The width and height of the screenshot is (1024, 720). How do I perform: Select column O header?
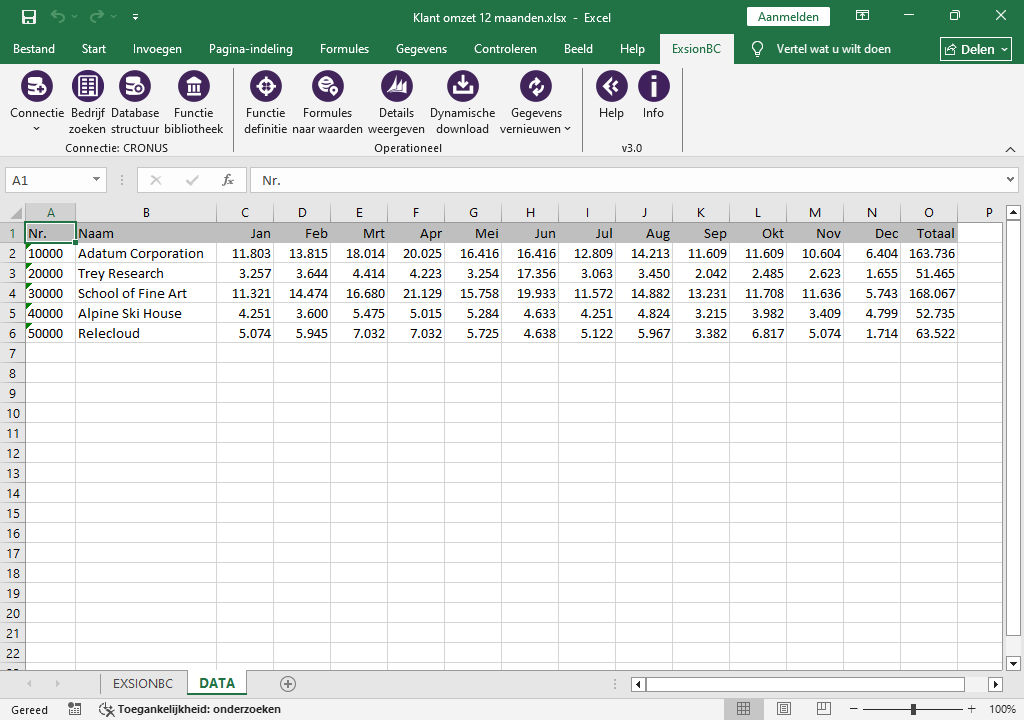tap(929, 212)
